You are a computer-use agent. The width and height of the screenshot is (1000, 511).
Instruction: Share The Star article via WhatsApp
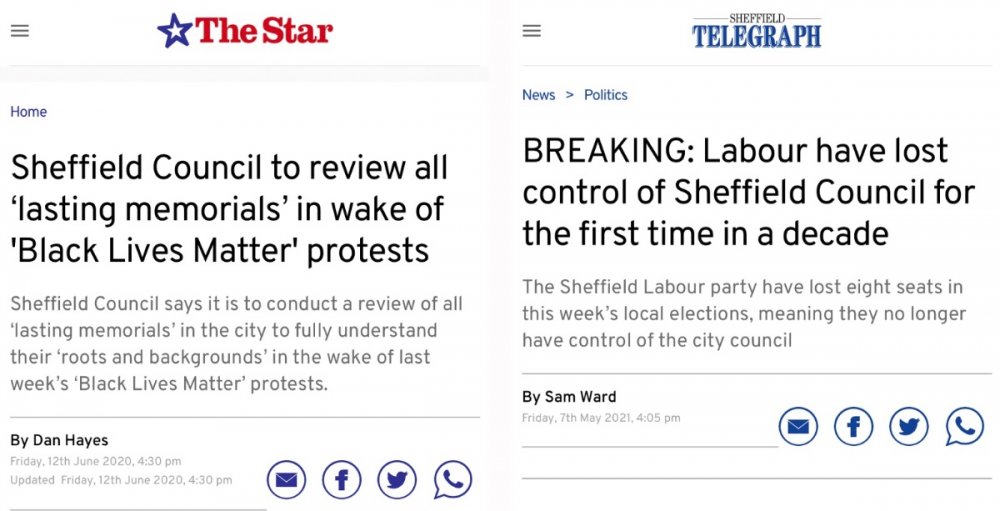[452, 481]
